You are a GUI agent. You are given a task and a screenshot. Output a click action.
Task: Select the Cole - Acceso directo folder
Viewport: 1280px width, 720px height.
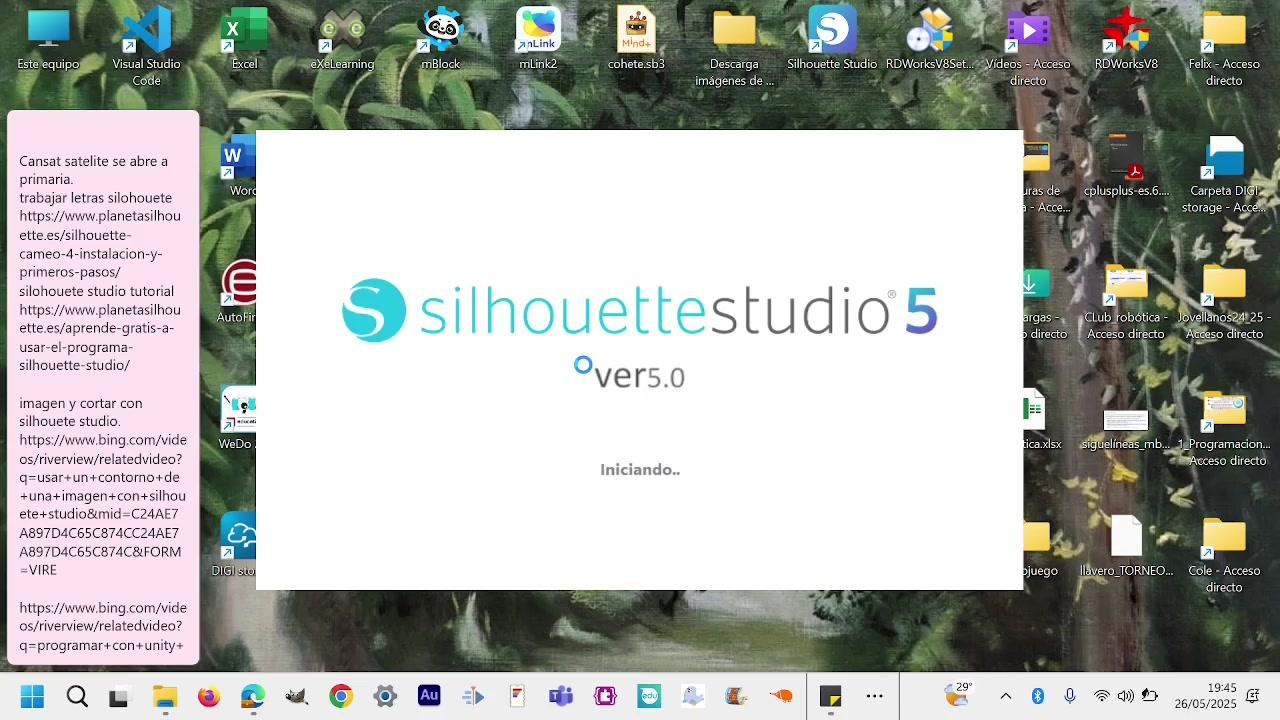click(x=1224, y=555)
